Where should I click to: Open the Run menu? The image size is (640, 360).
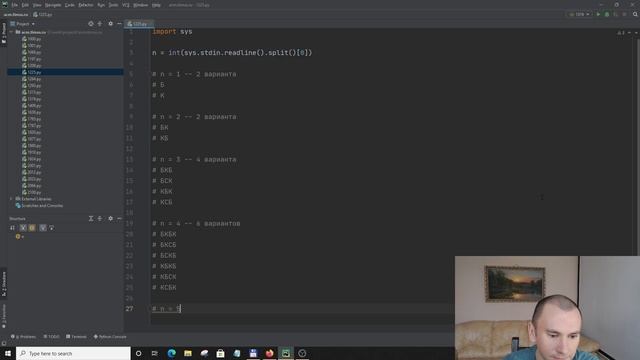(x=101, y=5)
